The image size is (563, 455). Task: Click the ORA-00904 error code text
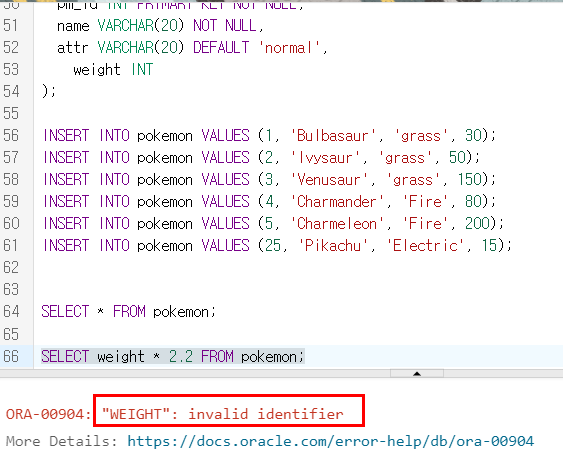coord(48,414)
